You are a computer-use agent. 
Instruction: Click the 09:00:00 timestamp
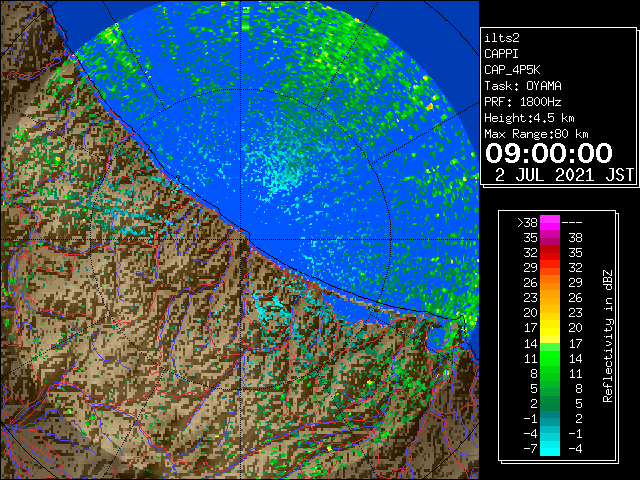tap(549, 153)
